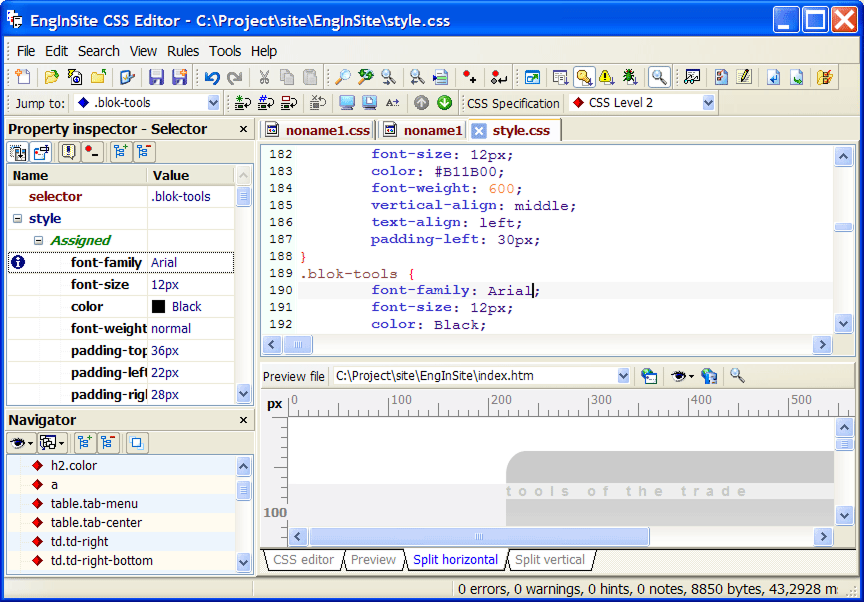The image size is (864, 602).
Task: Click the code editor scroll down arrow
Action: click(844, 323)
